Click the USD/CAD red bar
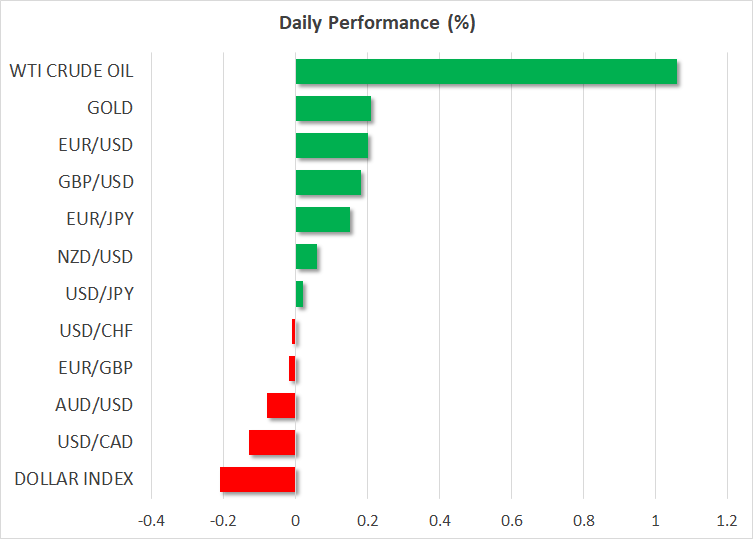Image resolution: width=753 pixels, height=539 pixels. click(x=272, y=442)
